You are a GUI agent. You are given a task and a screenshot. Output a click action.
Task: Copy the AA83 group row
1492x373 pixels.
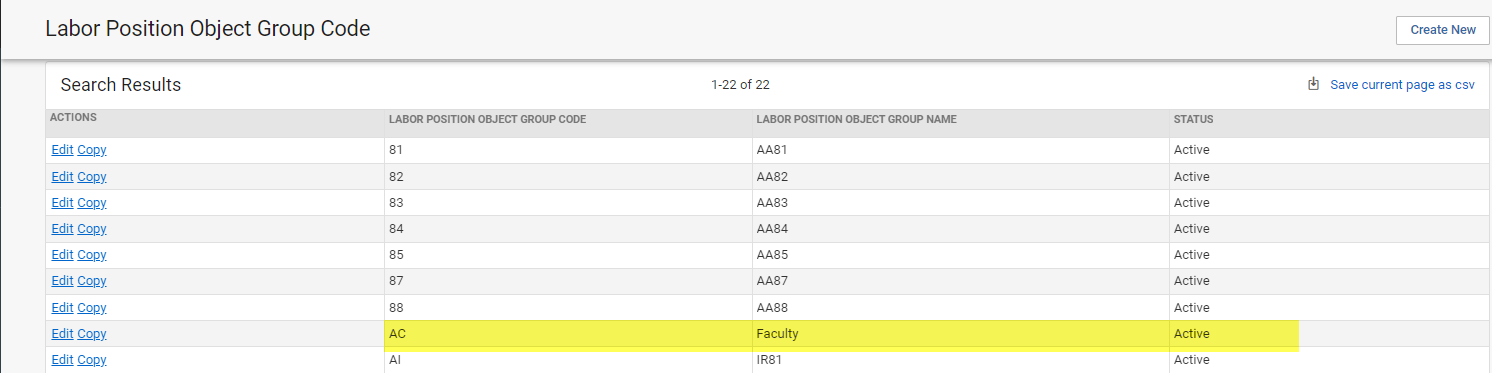92,203
